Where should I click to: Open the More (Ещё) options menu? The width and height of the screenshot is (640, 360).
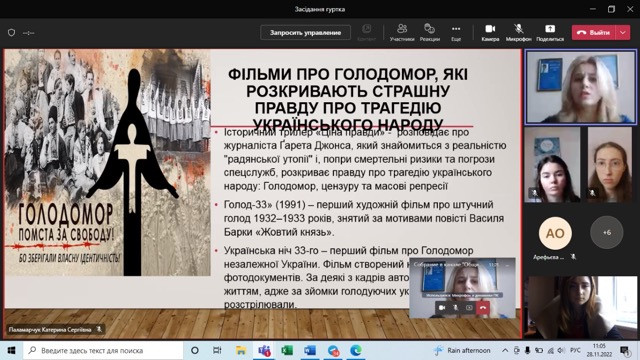pyautogui.click(x=456, y=32)
